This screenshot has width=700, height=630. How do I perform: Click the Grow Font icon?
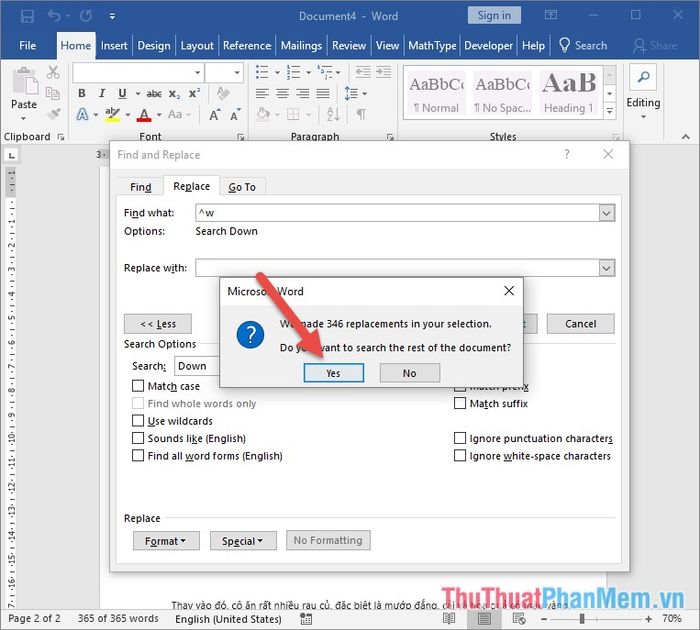pyautogui.click(x=215, y=115)
